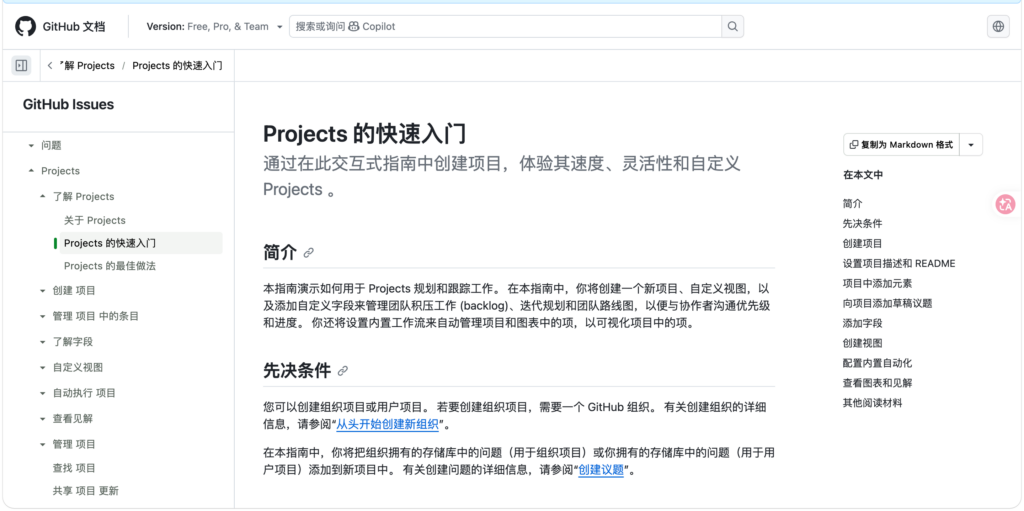Jump to 查看图表和见解 section
1024x511 pixels.
[x=877, y=383]
